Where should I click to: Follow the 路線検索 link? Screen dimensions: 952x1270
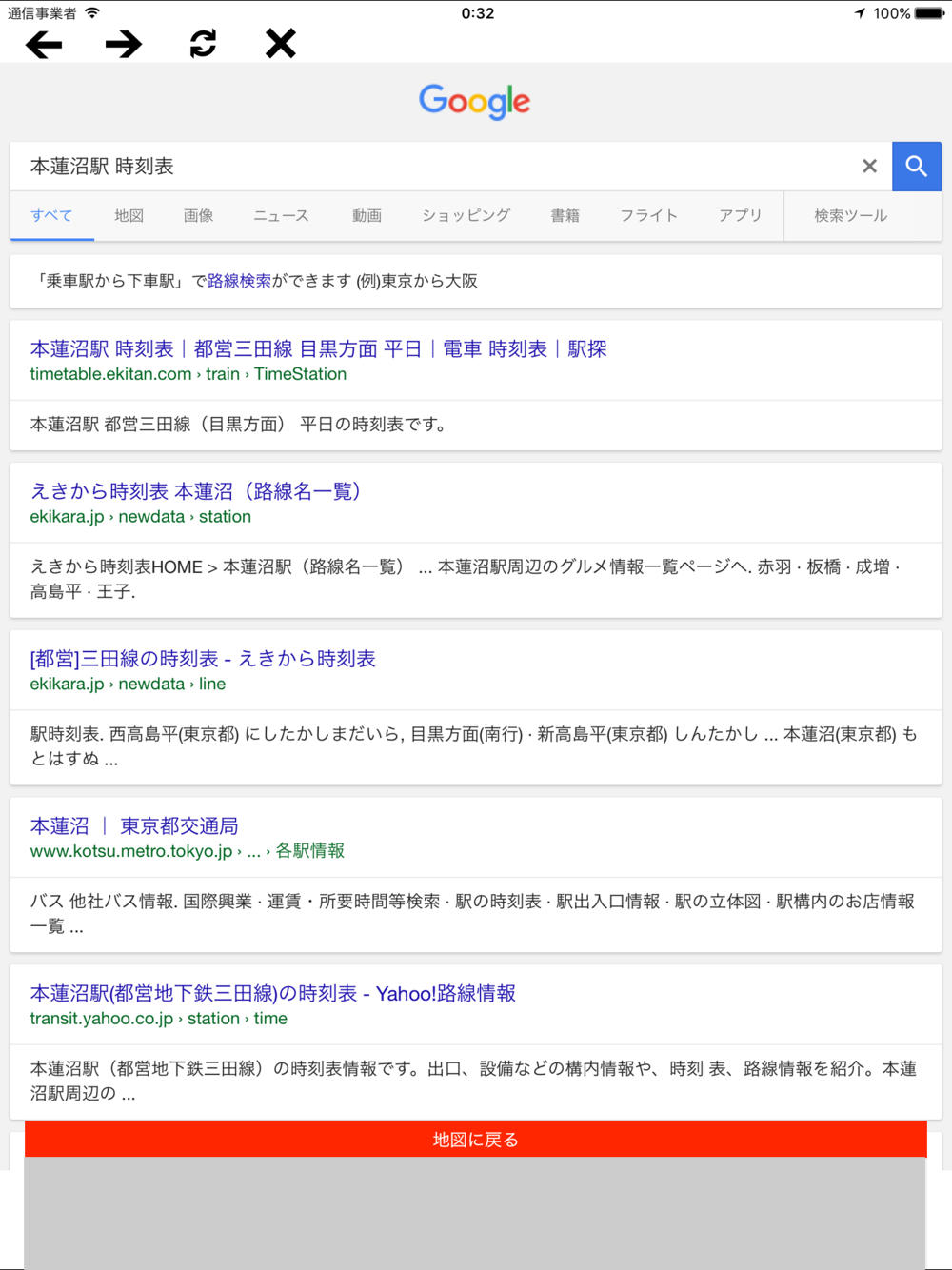tap(239, 281)
